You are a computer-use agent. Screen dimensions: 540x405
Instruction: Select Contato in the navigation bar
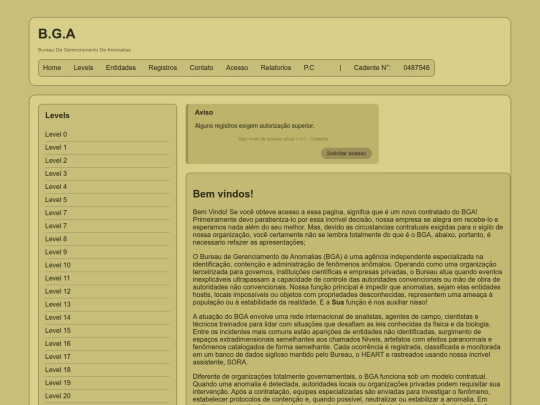point(201,68)
